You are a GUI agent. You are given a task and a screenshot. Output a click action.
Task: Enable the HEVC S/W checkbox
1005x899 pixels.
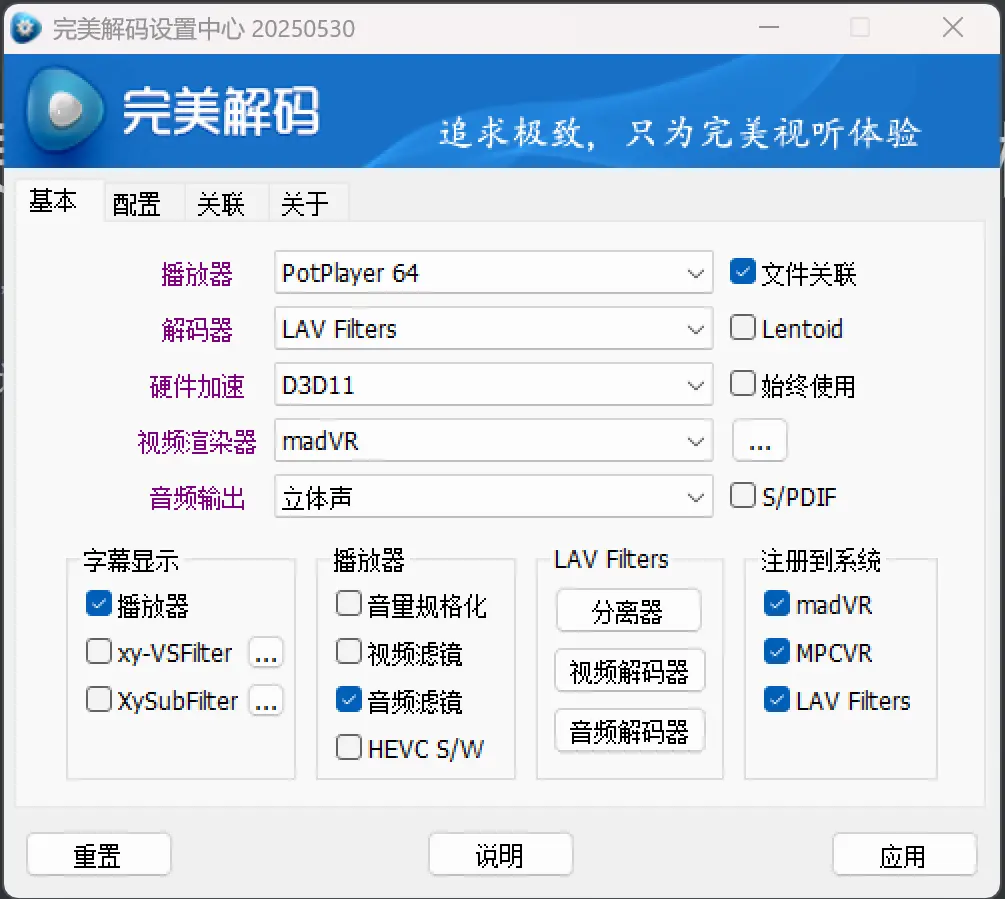(x=349, y=747)
